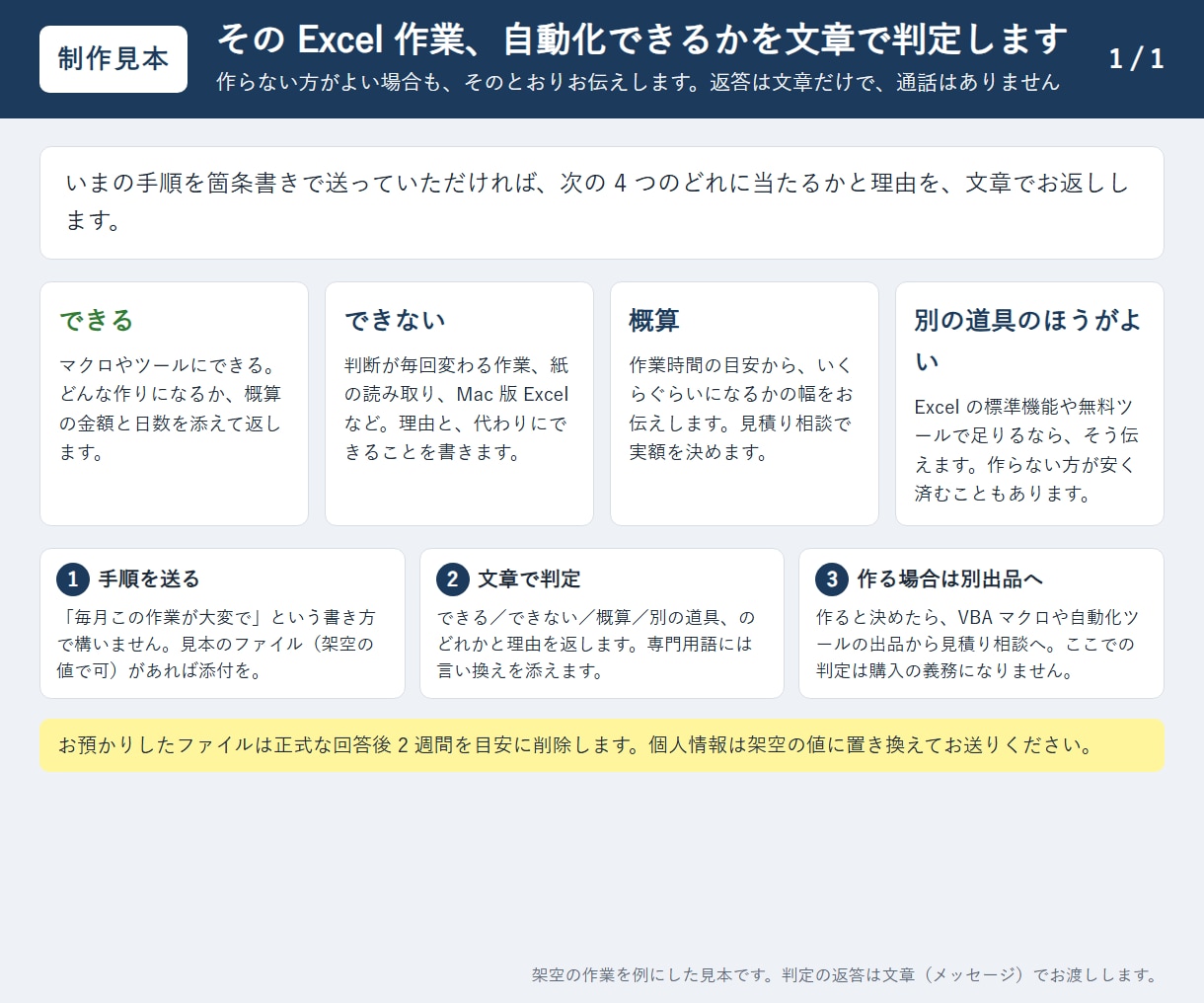Screen dimensions: 1204x1003
Task: Click the footer note starting with 架空の作業を例にした見本です
Action: pos(847,975)
